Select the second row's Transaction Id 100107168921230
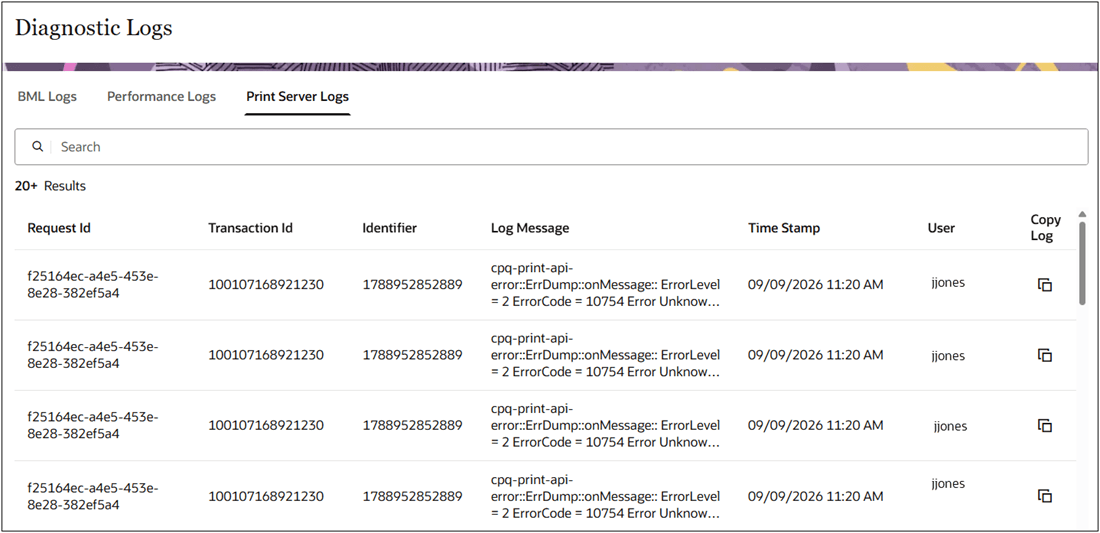 (x=266, y=356)
